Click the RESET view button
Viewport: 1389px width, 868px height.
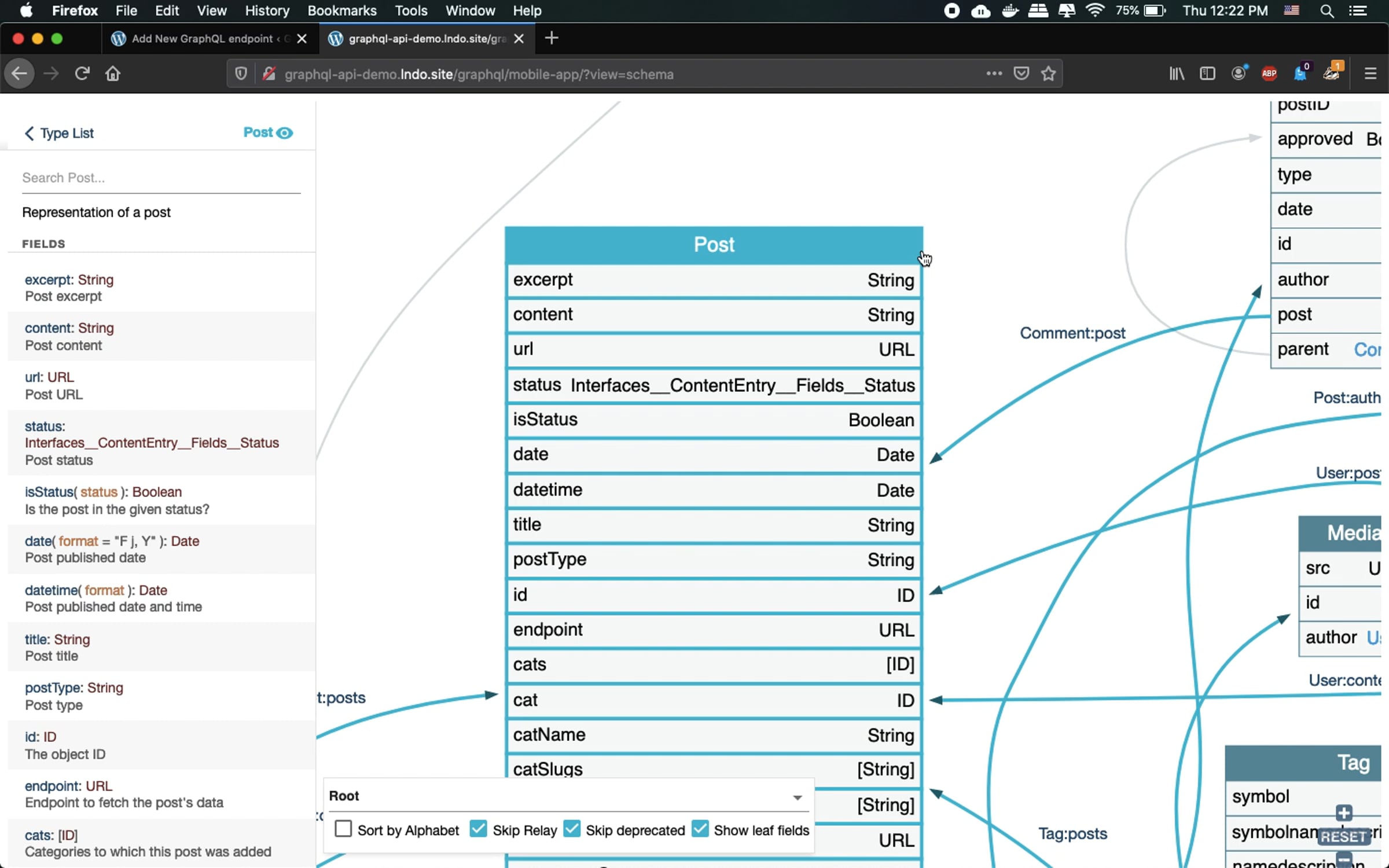[1343, 837]
